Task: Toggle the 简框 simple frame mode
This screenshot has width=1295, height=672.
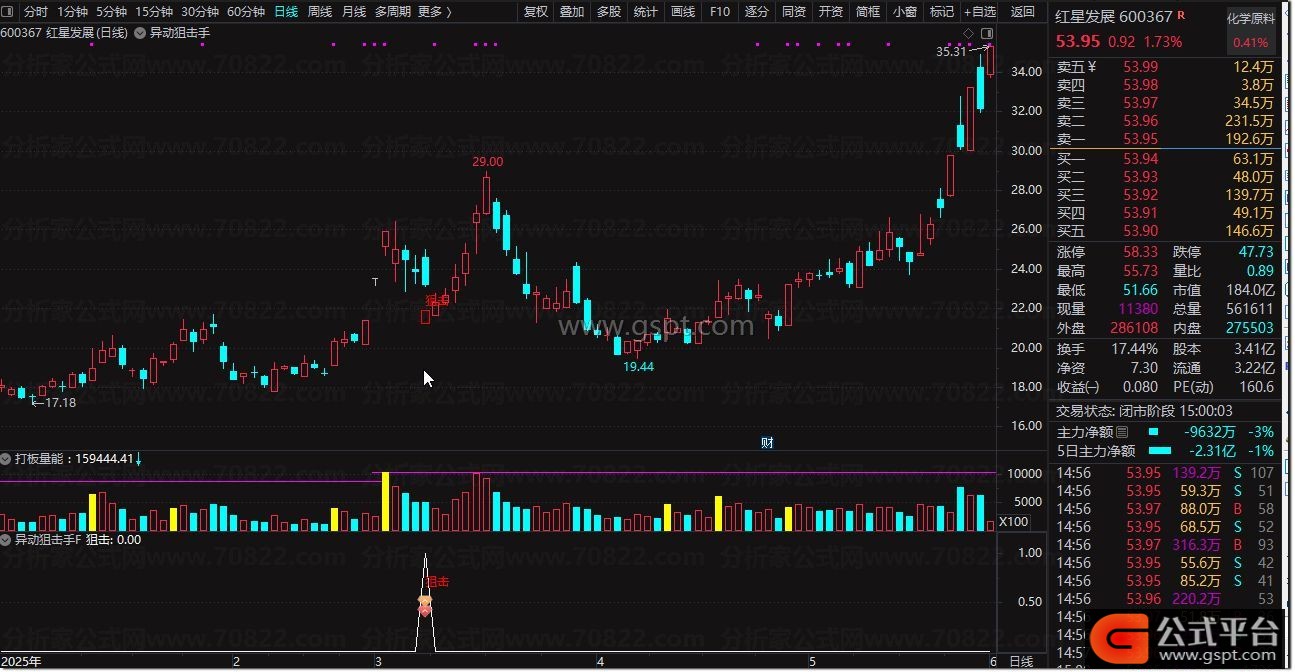Action: pyautogui.click(x=868, y=12)
